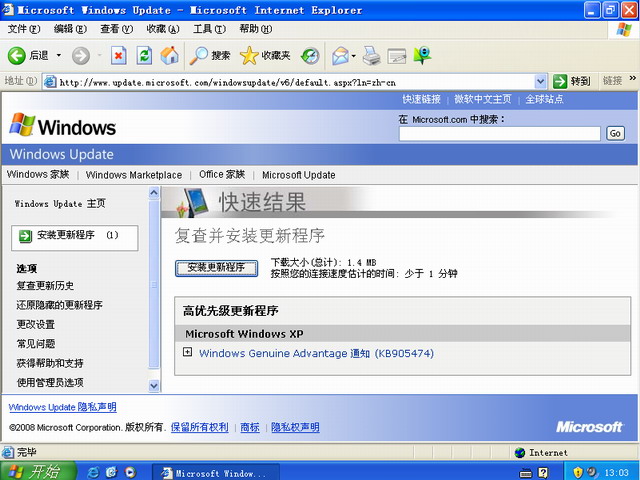Click second Quick Launch icon

pos(111,472)
